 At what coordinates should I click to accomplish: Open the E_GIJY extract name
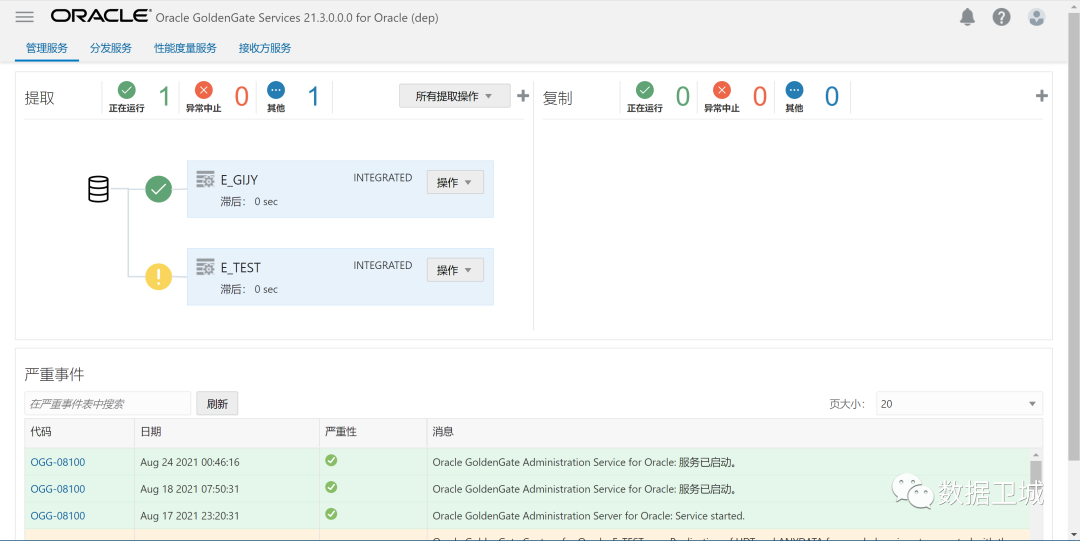[240, 180]
